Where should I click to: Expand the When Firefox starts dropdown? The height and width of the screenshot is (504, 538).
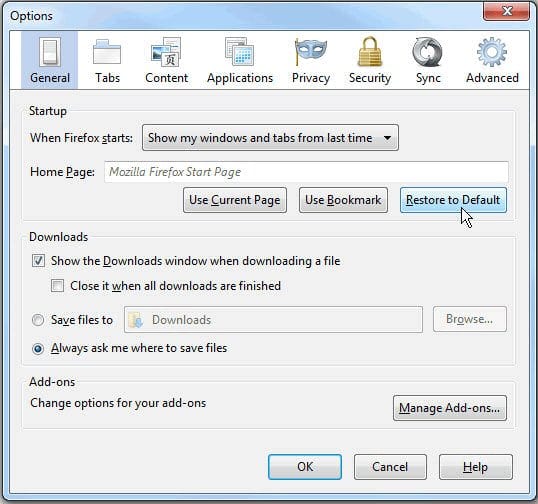[270, 138]
